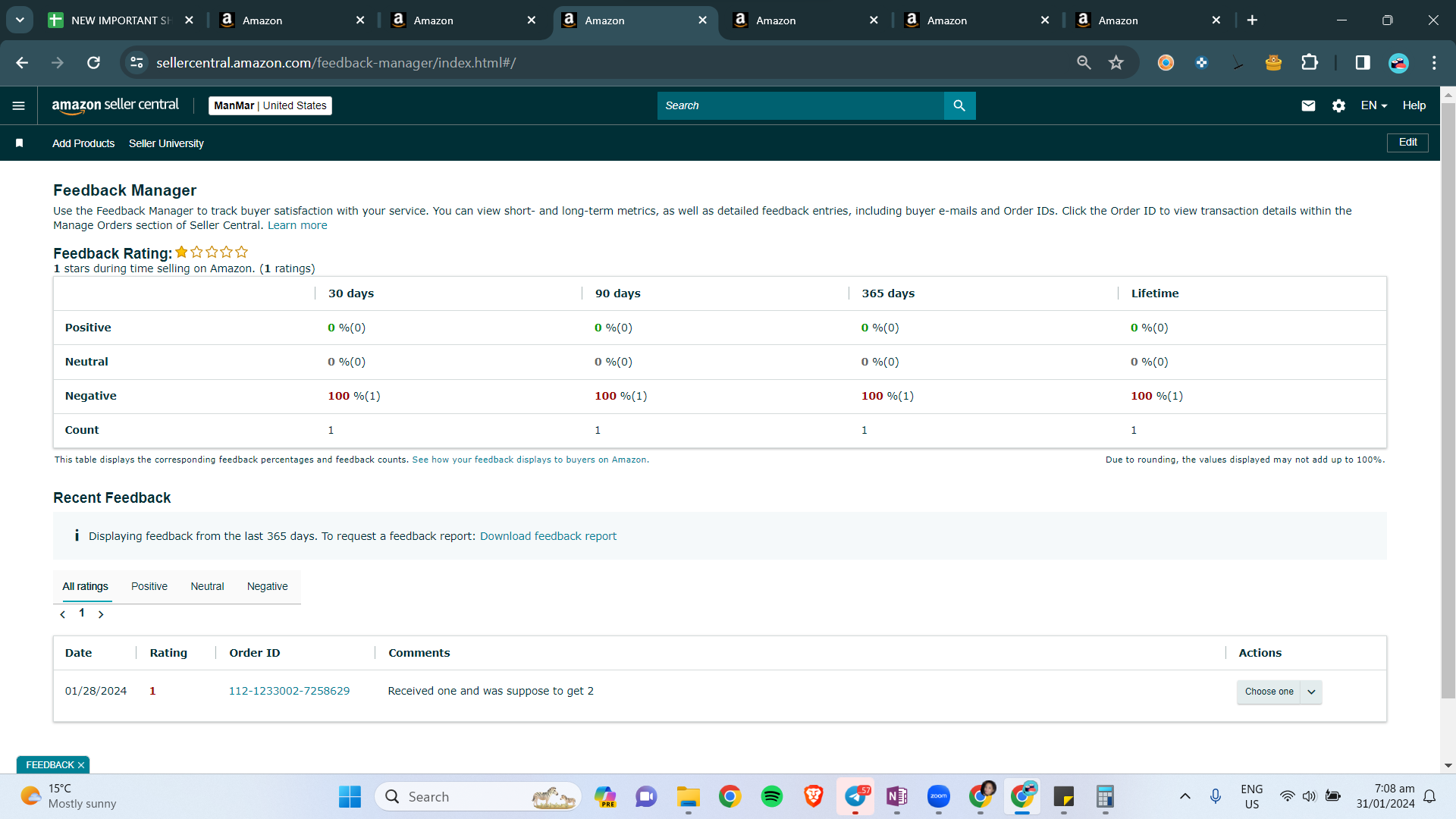The height and width of the screenshot is (819, 1456).
Task: Click the Windows taskbar Search box
Action: [478, 797]
